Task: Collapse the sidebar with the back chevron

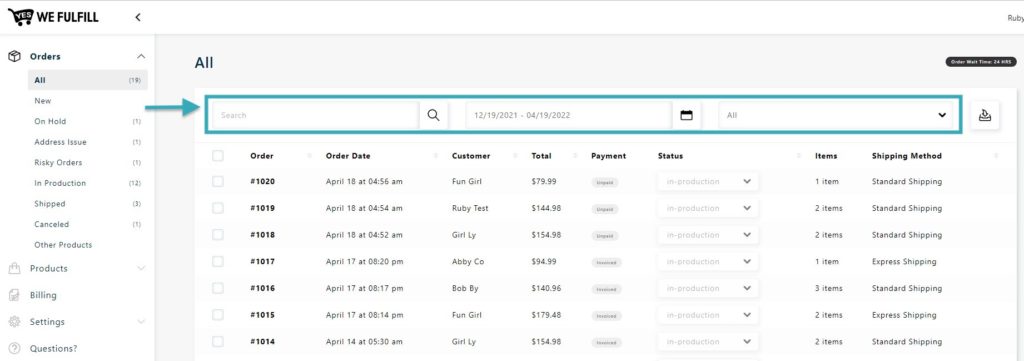Action: click(138, 17)
